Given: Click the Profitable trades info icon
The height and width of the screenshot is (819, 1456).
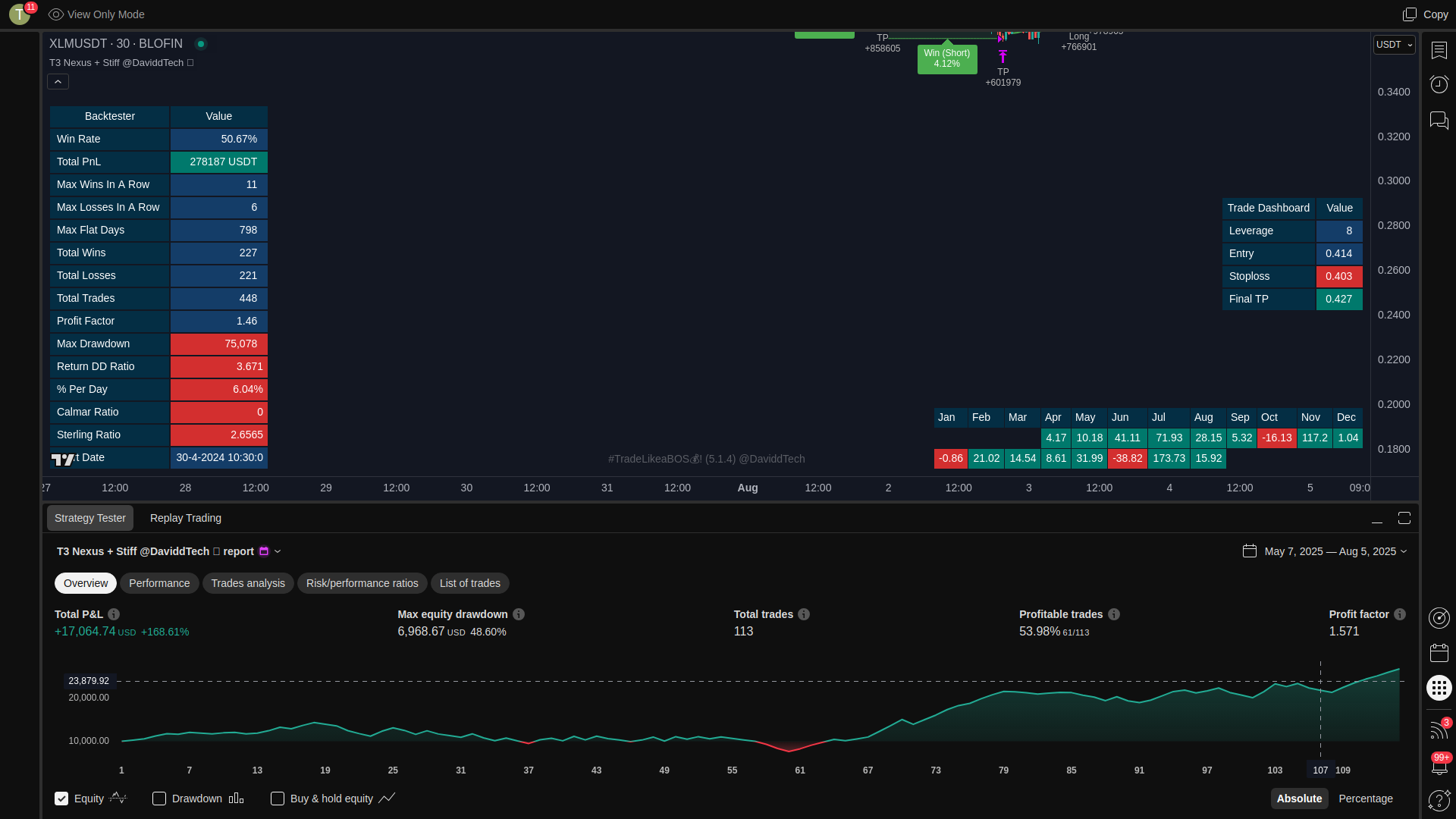Looking at the screenshot, I should point(1114,614).
